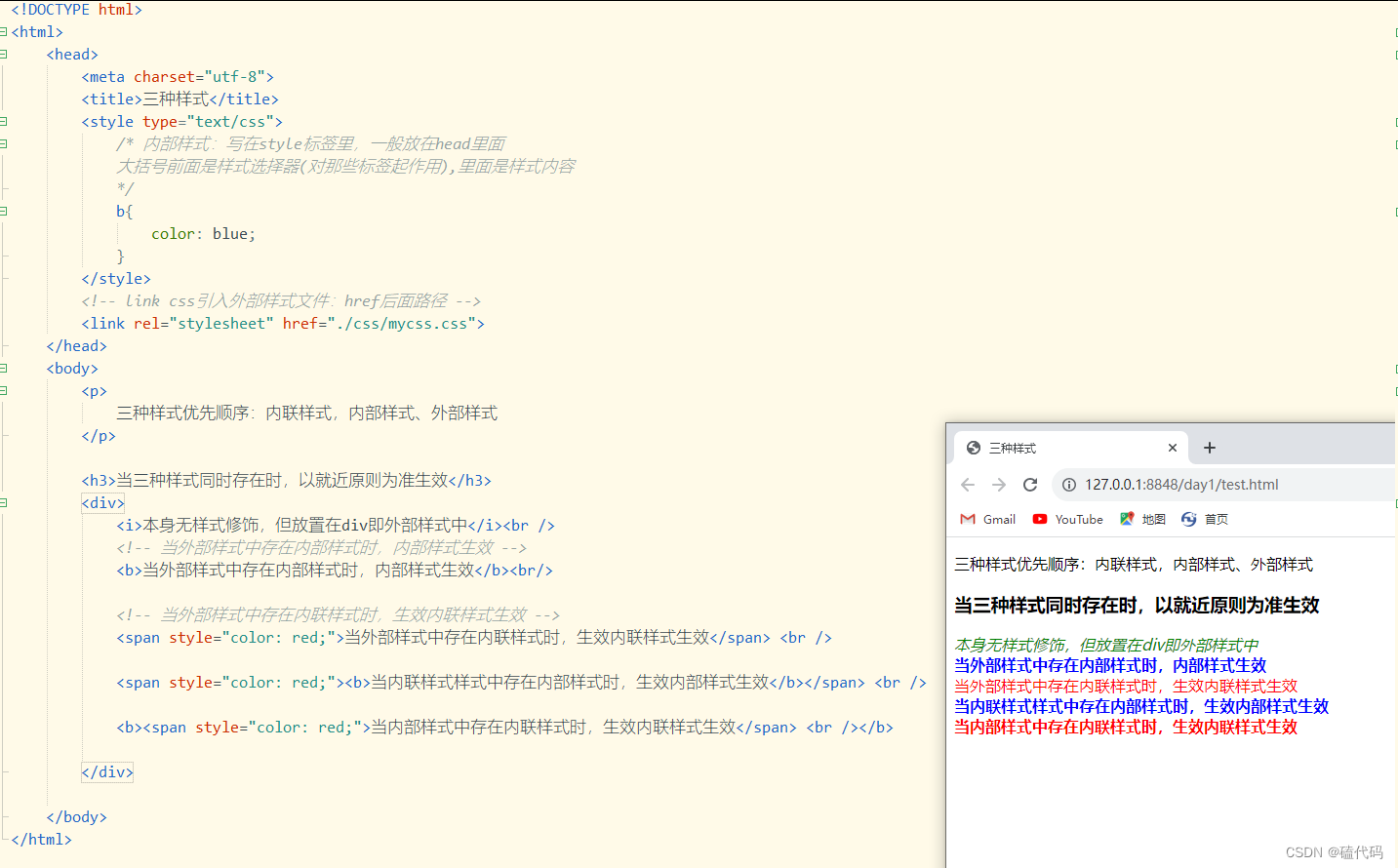The width and height of the screenshot is (1398, 868).
Task: Click green italic 本身无样式修饰 text in the browser
Action: coord(1106,646)
